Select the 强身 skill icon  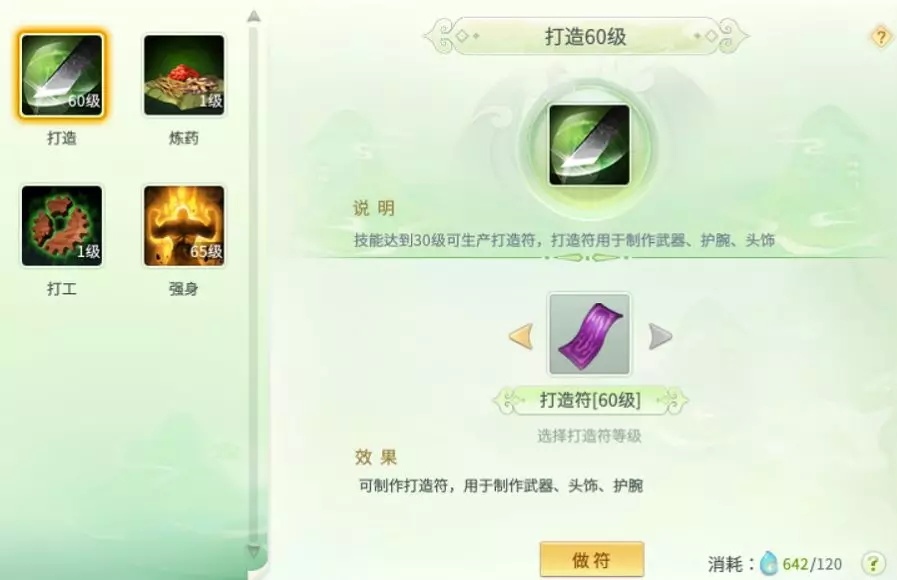pyautogui.click(x=184, y=226)
